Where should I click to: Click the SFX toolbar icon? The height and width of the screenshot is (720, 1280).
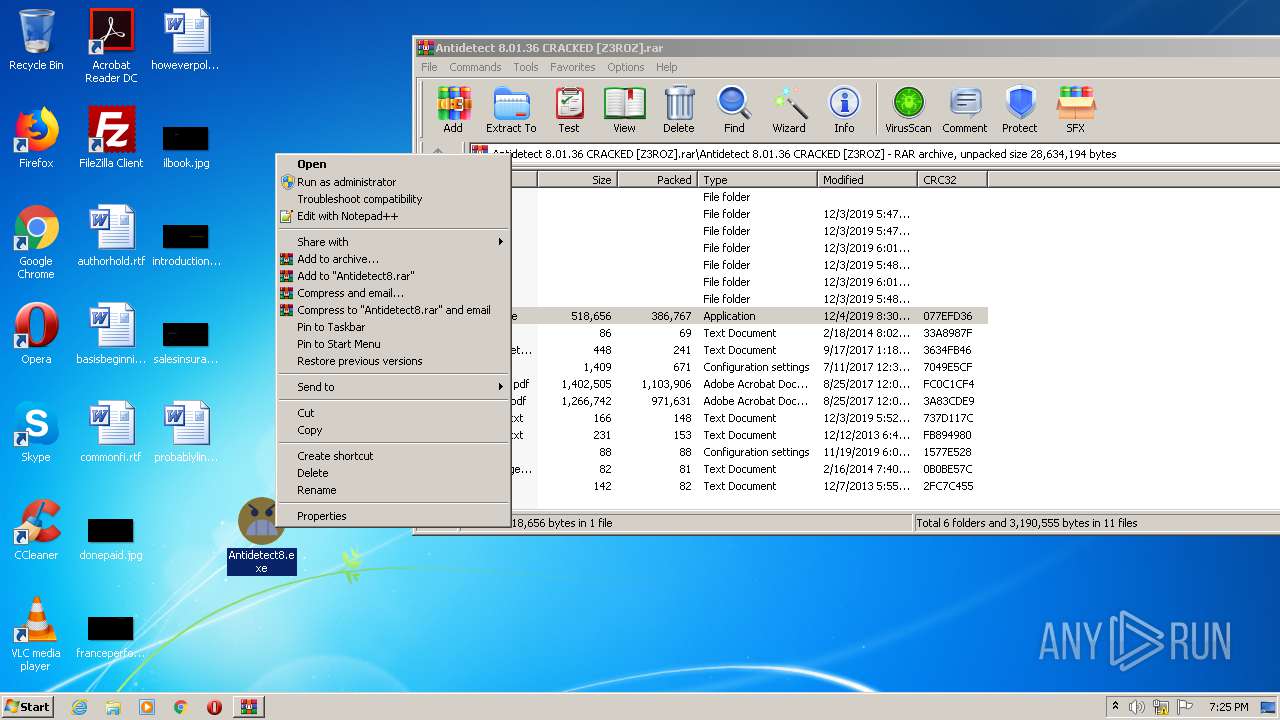(x=1076, y=110)
